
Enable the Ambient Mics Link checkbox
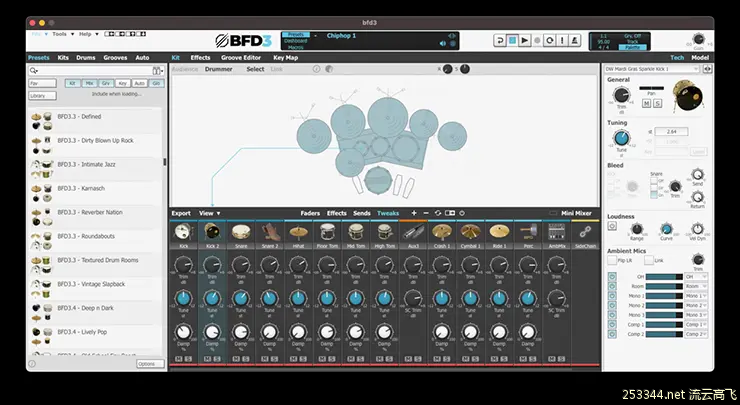click(x=649, y=260)
